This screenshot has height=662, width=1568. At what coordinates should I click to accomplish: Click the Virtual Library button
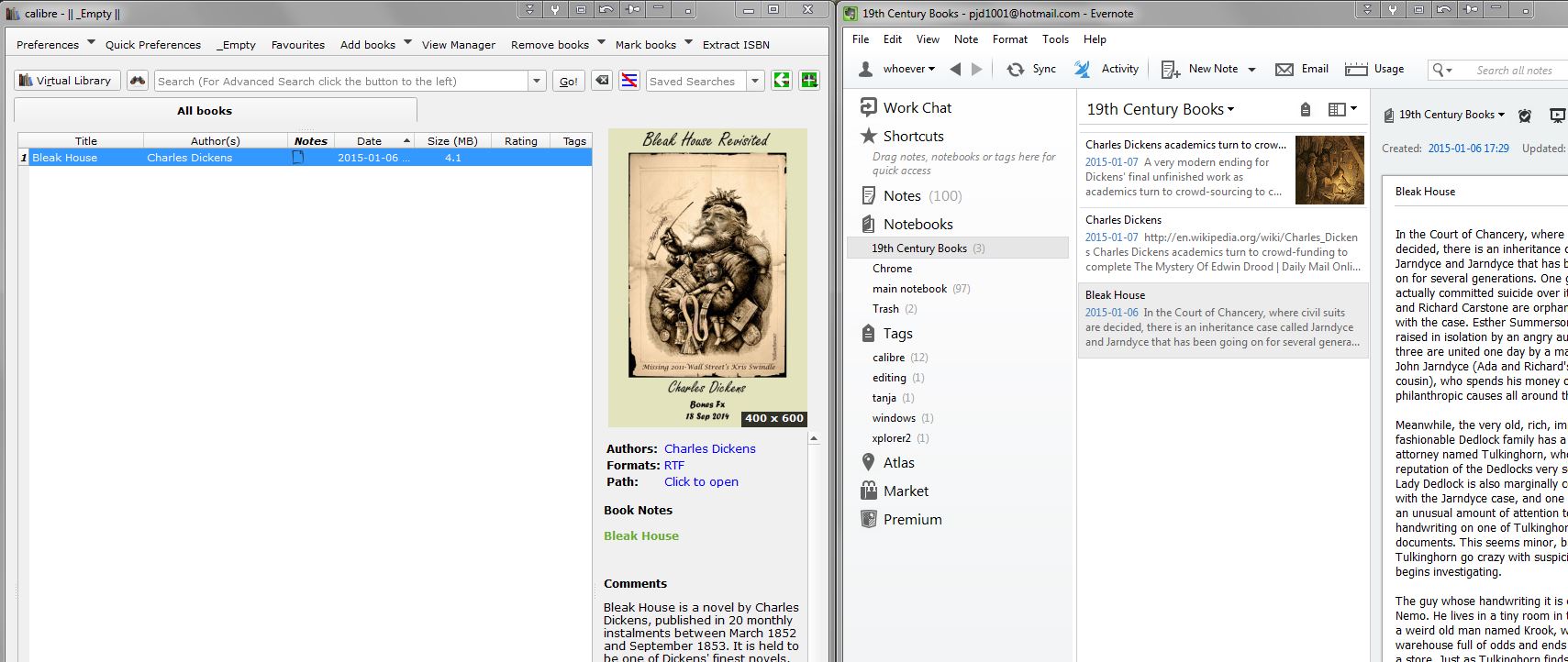66,81
